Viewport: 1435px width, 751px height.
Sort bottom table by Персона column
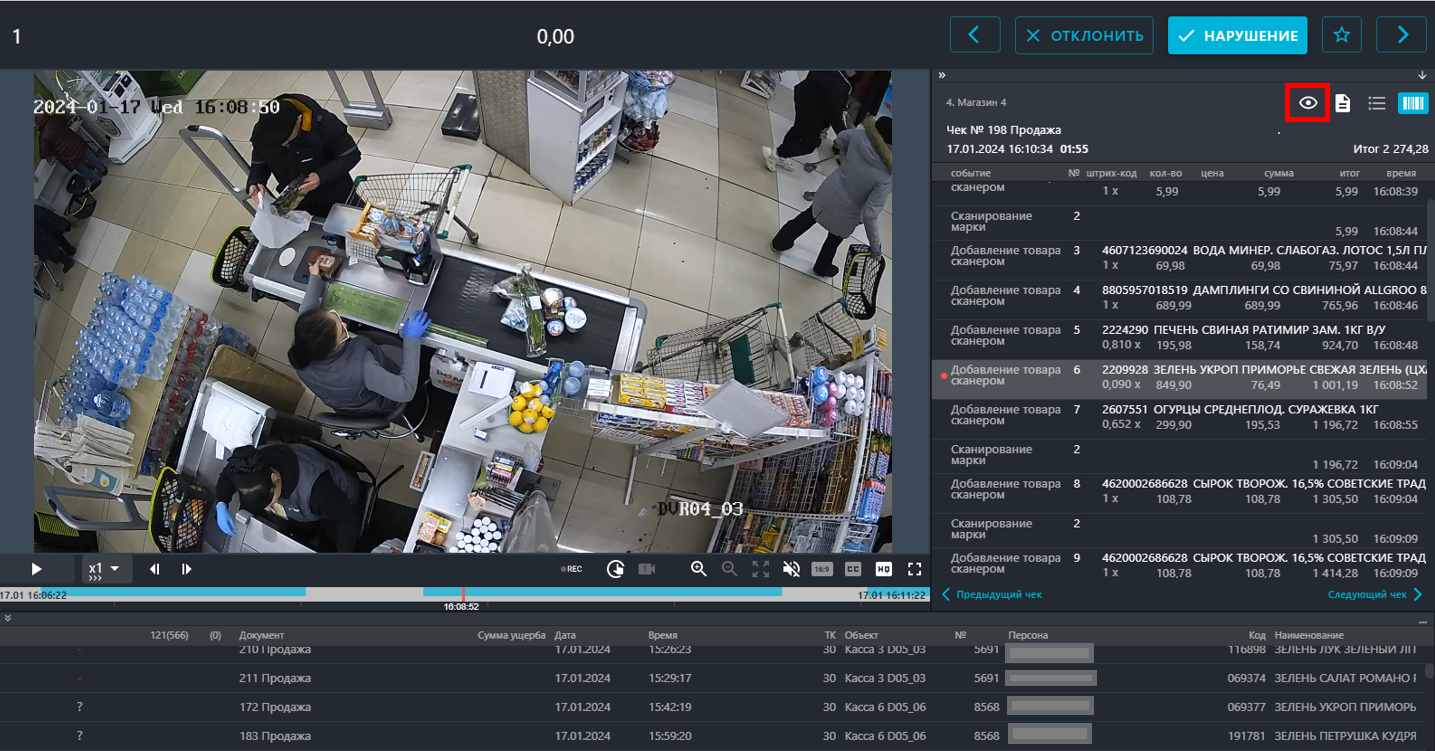(1028, 635)
